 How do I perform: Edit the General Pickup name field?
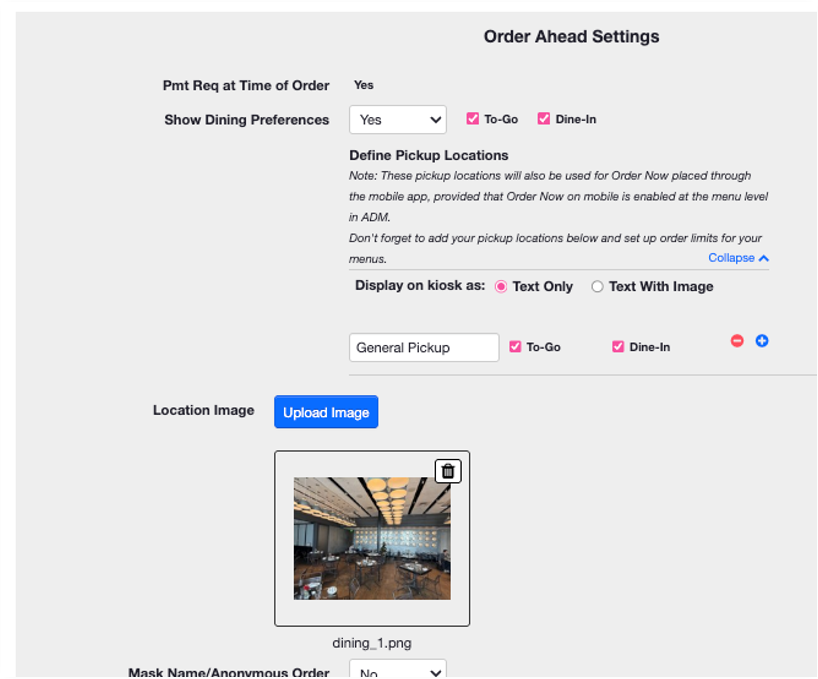[x=424, y=347]
